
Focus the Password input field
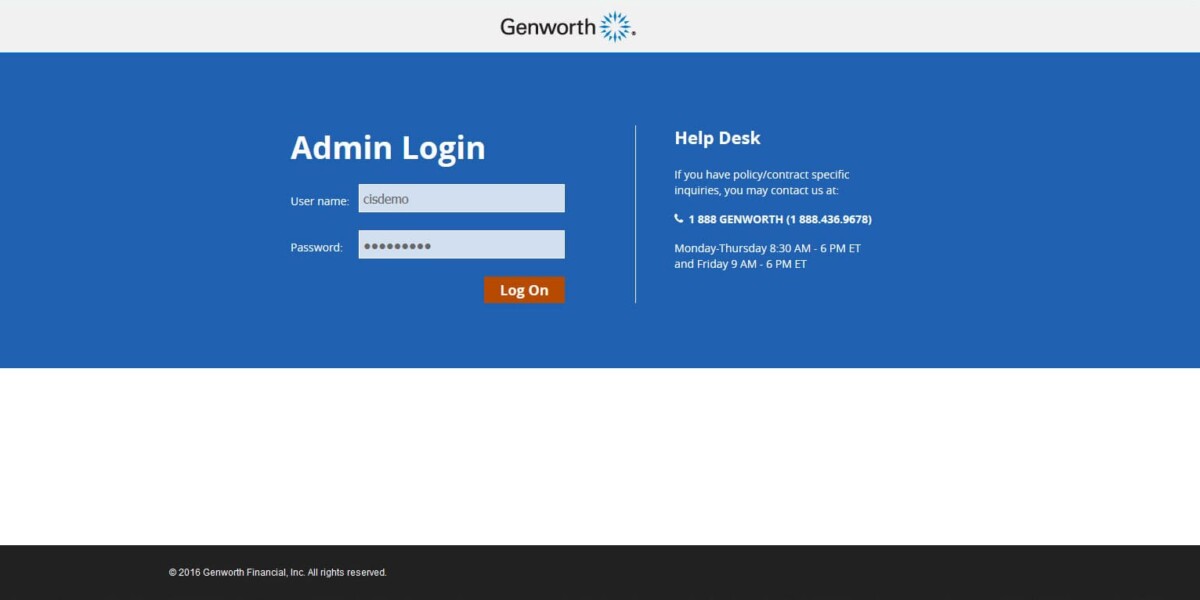462,245
